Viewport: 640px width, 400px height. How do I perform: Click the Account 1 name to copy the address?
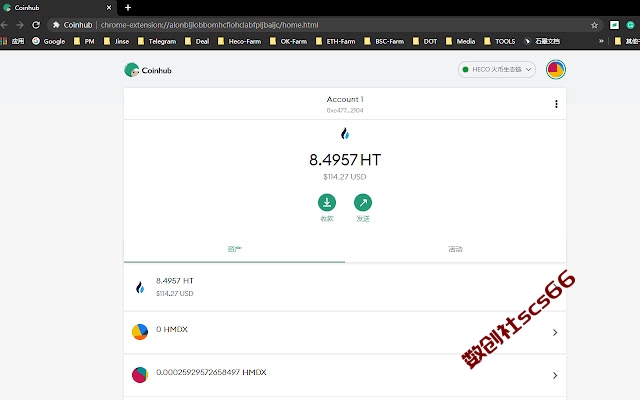pyautogui.click(x=345, y=99)
